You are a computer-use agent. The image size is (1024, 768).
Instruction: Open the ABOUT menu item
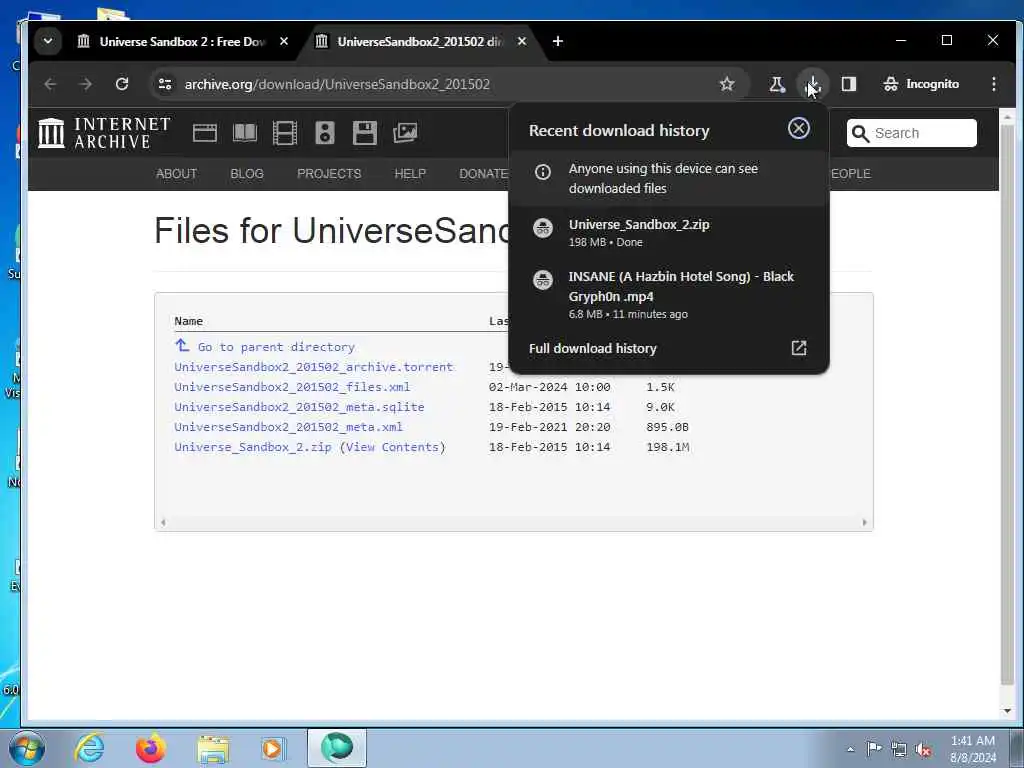pyautogui.click(x=176, y=174)
